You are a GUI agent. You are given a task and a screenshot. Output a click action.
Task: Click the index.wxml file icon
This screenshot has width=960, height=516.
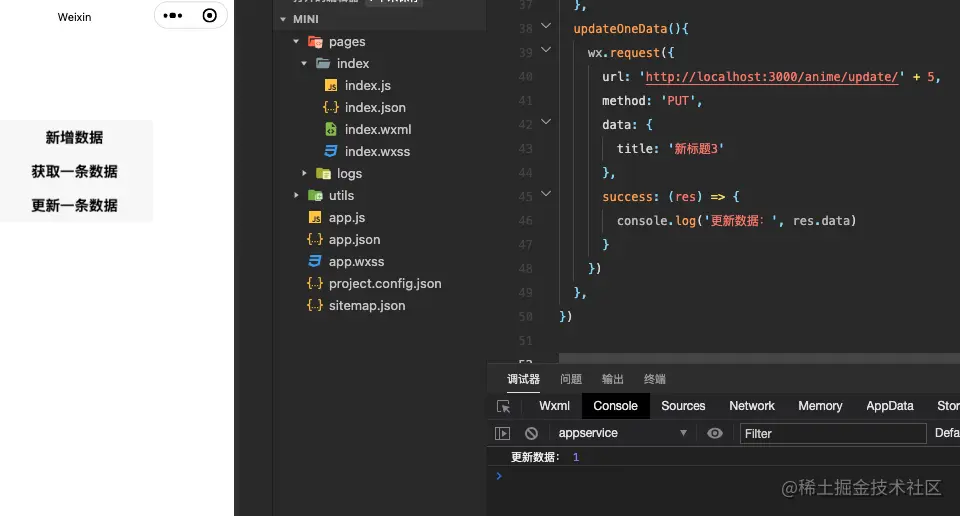[331, 129]
